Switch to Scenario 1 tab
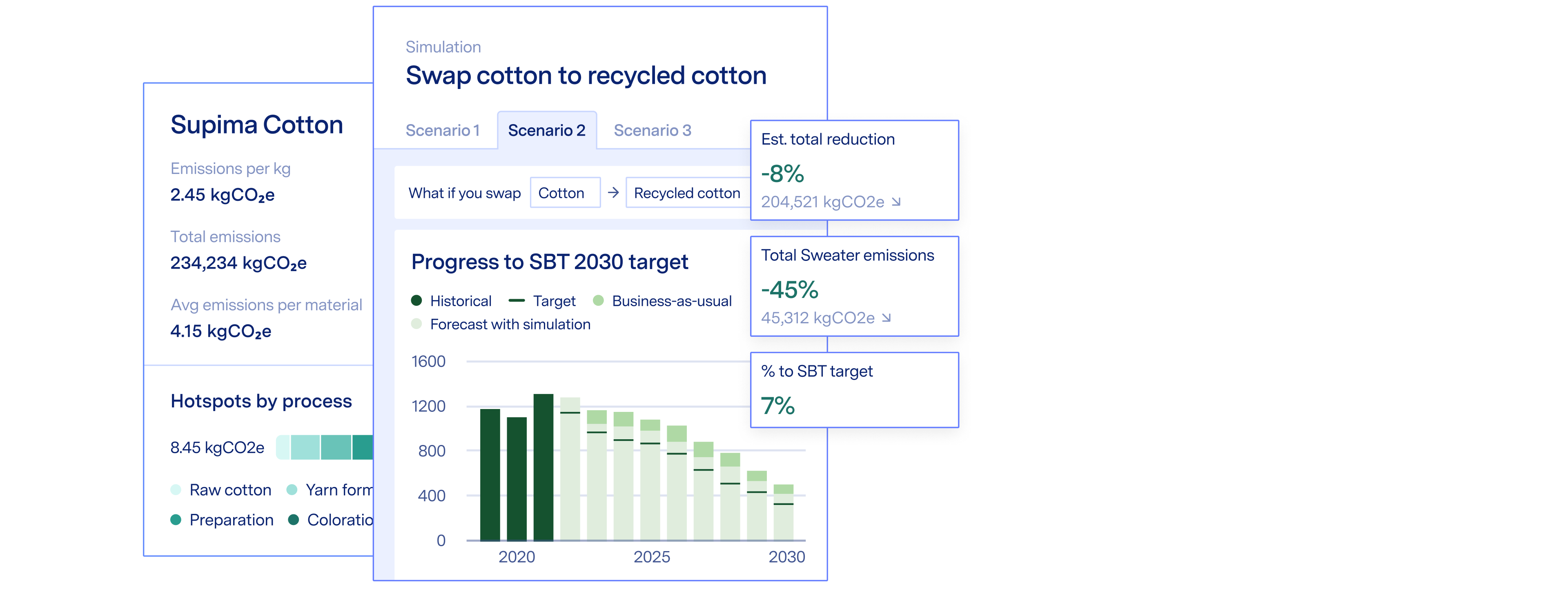 (x=443, y=130)
